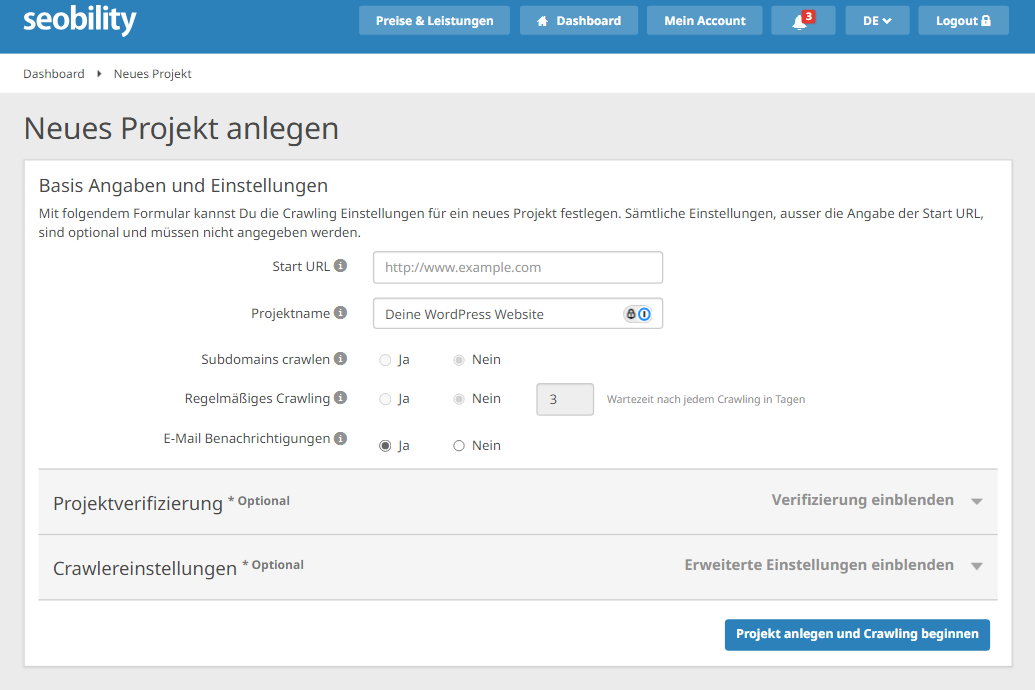Open the notifications bell icon

point(803,20)
